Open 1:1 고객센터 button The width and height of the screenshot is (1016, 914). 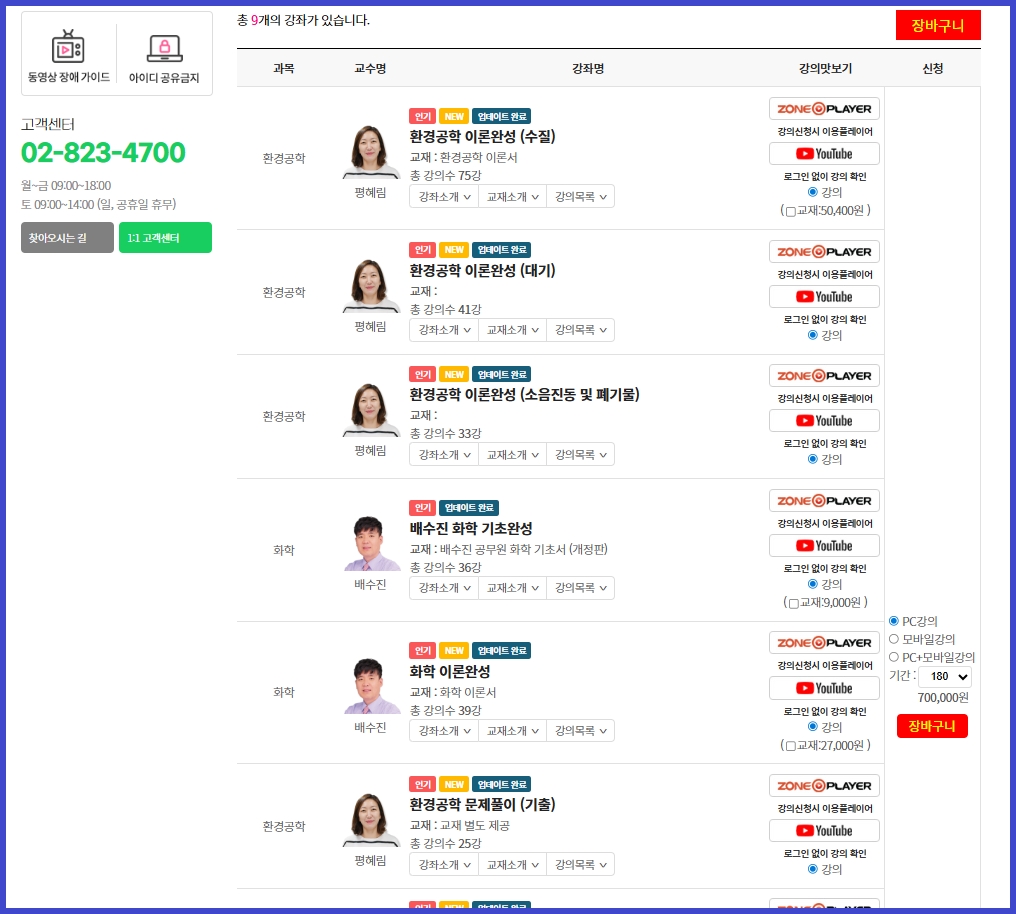165,238
